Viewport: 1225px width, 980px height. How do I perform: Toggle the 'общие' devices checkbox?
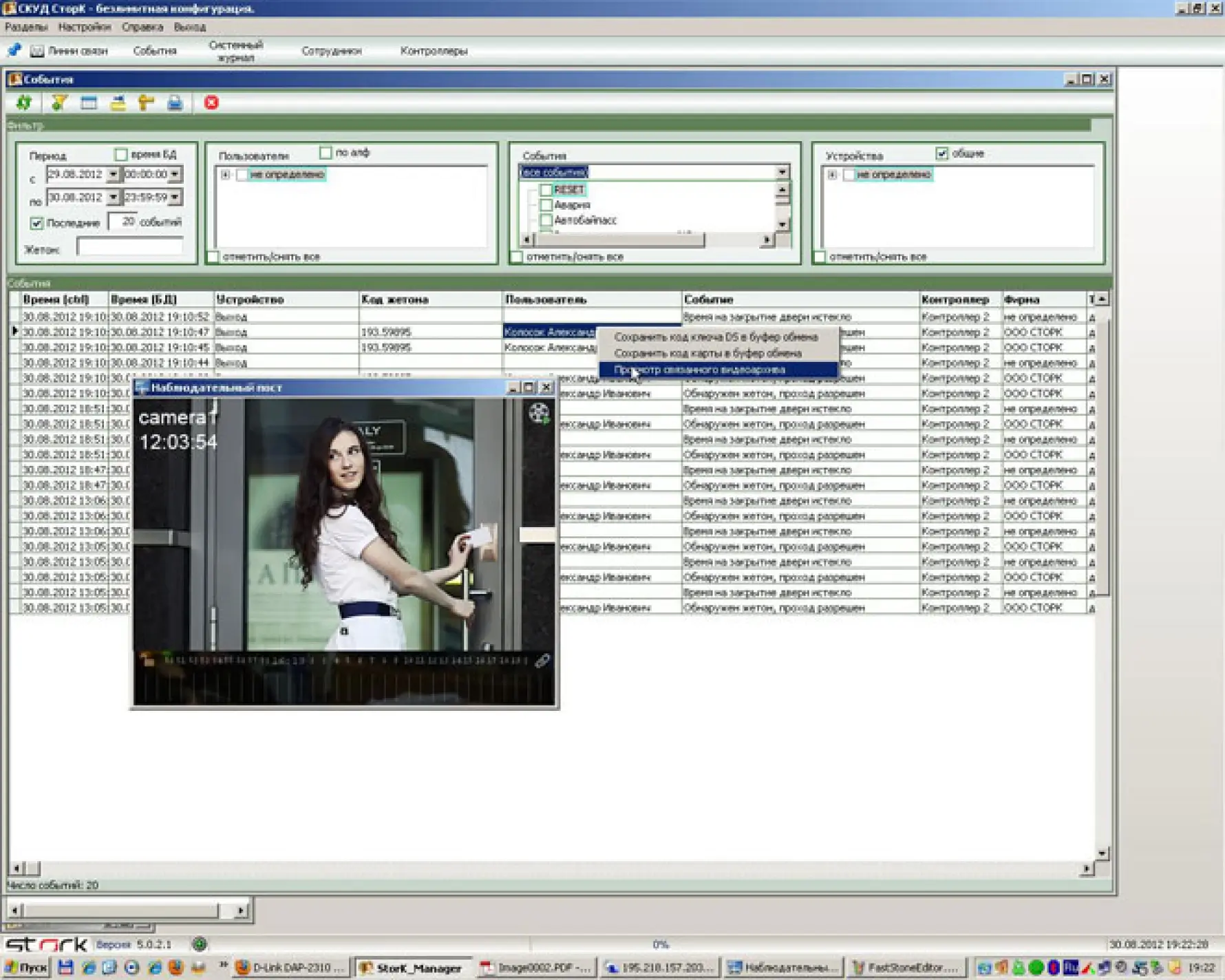(x=941, y=153)
